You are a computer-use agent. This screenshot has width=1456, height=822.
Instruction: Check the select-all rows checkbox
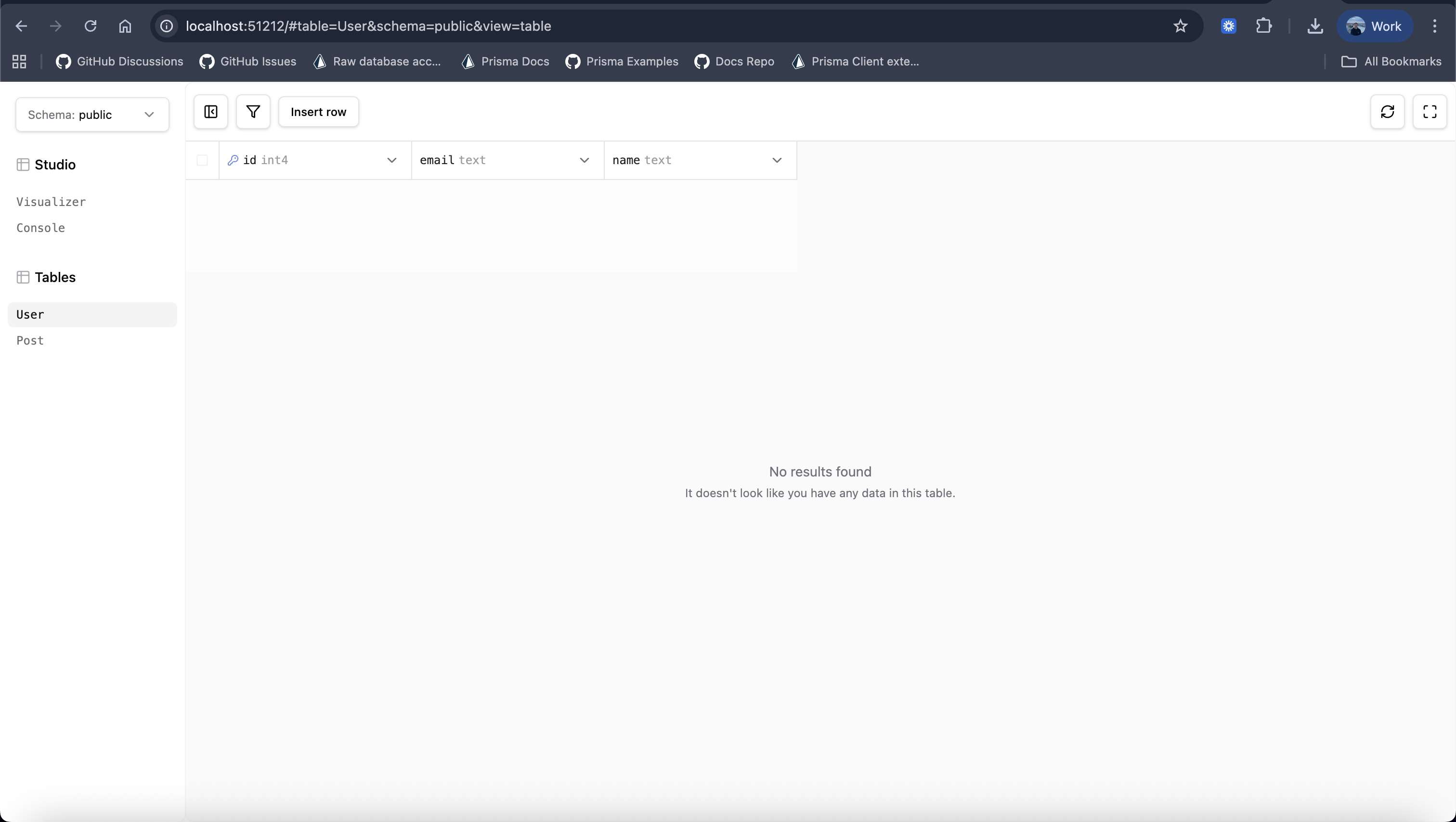point(202,160)
